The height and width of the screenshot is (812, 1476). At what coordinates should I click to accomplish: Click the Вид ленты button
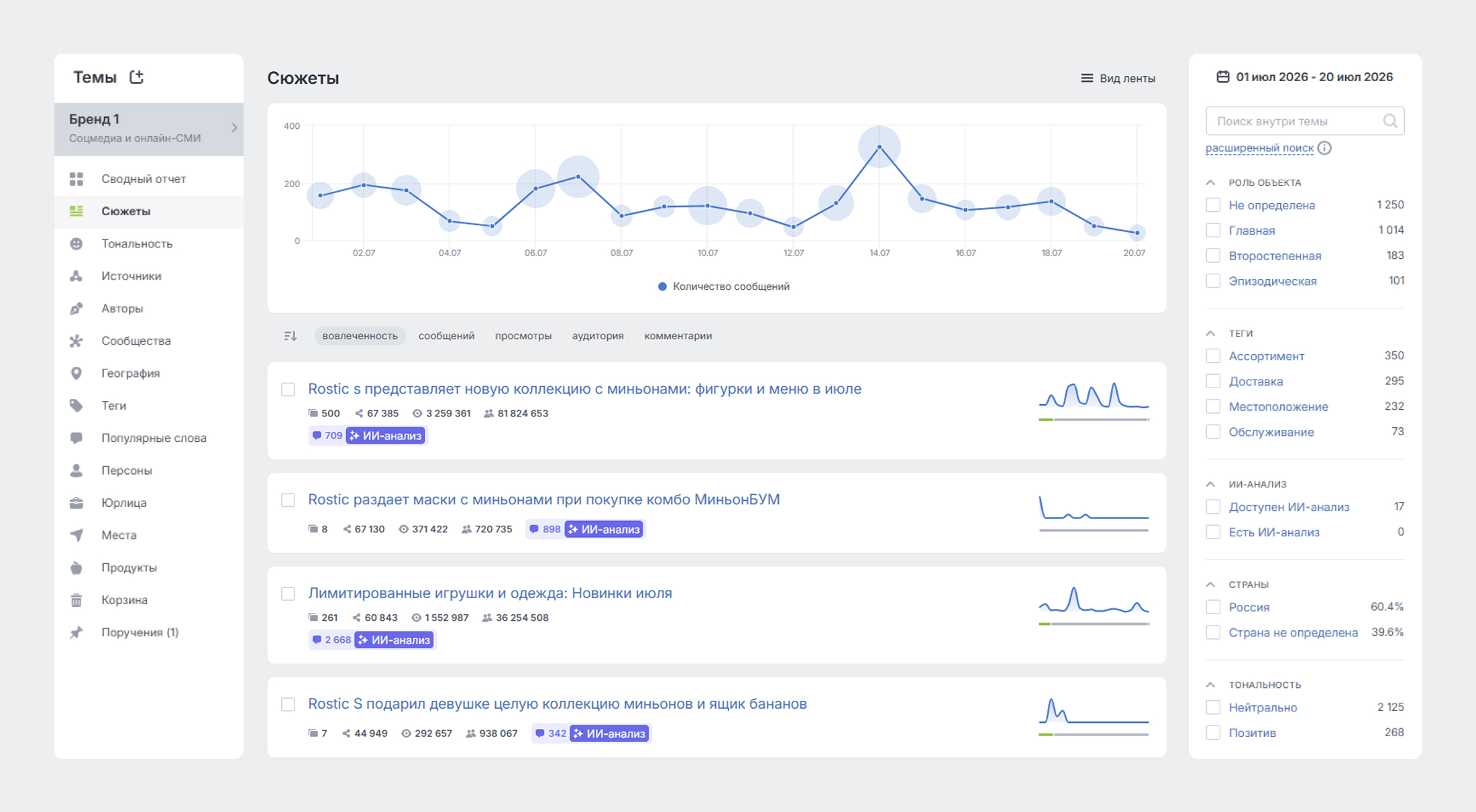(x=1118, y=78)
